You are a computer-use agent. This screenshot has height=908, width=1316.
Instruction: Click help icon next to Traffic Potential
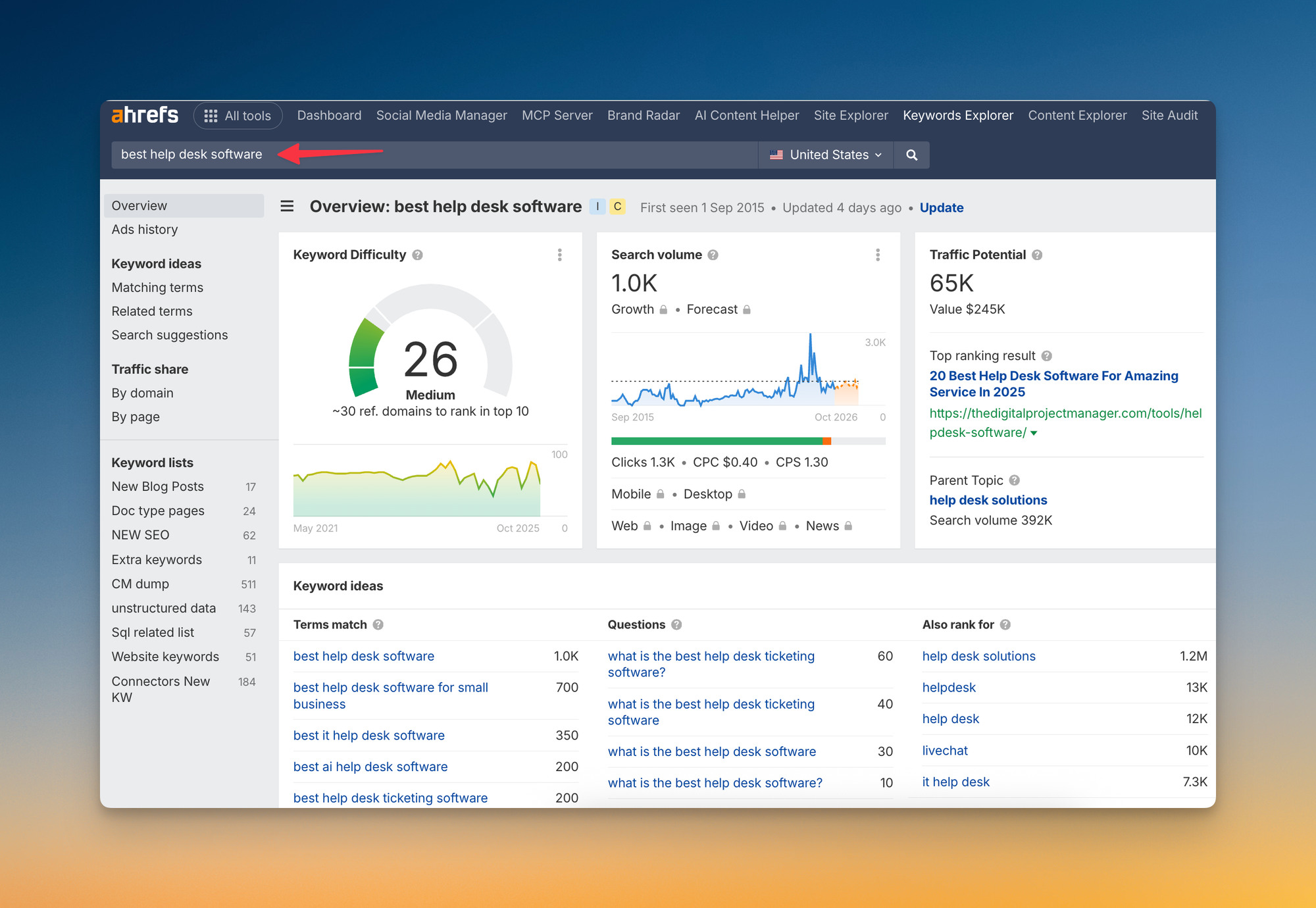[x=1037, y=255]
